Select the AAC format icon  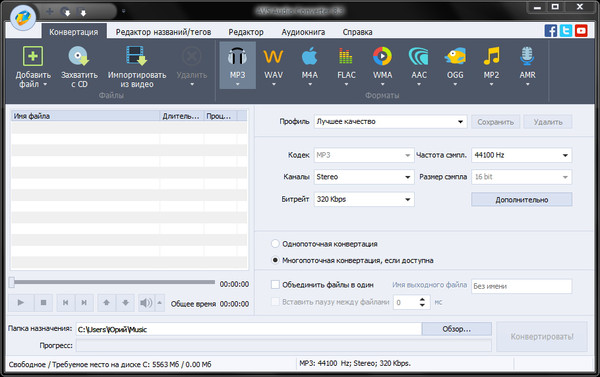click(x=419, y=57)
